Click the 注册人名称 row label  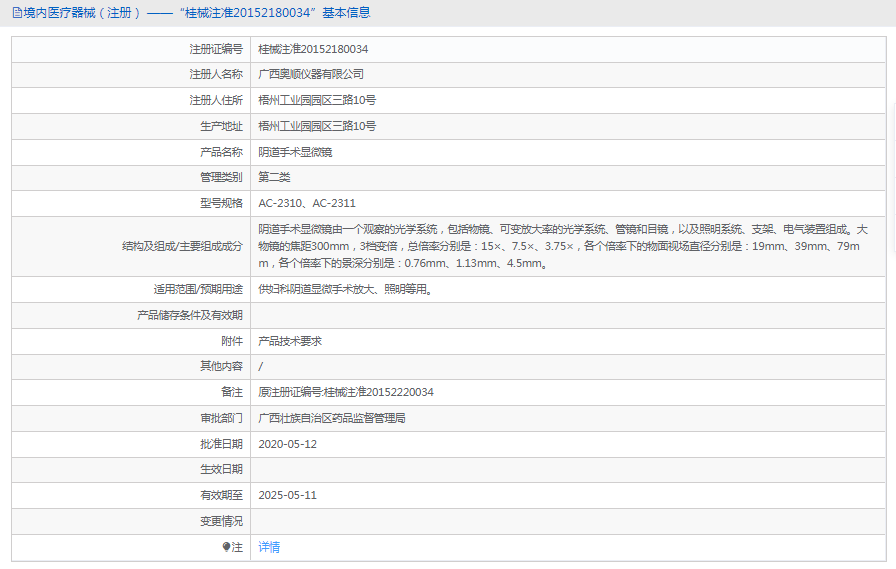point(216,74)
